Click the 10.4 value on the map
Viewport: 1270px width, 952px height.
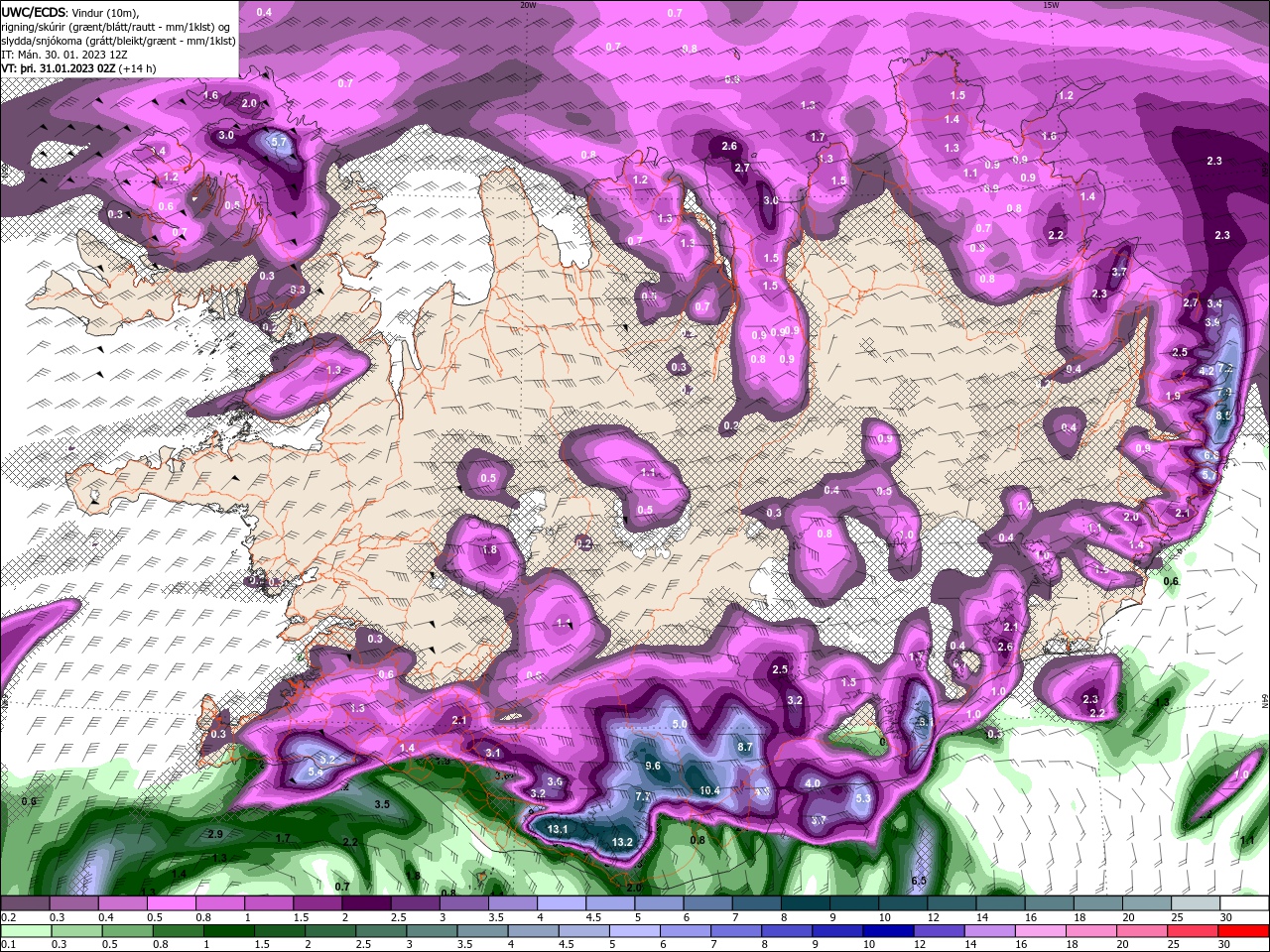point(708,790)
